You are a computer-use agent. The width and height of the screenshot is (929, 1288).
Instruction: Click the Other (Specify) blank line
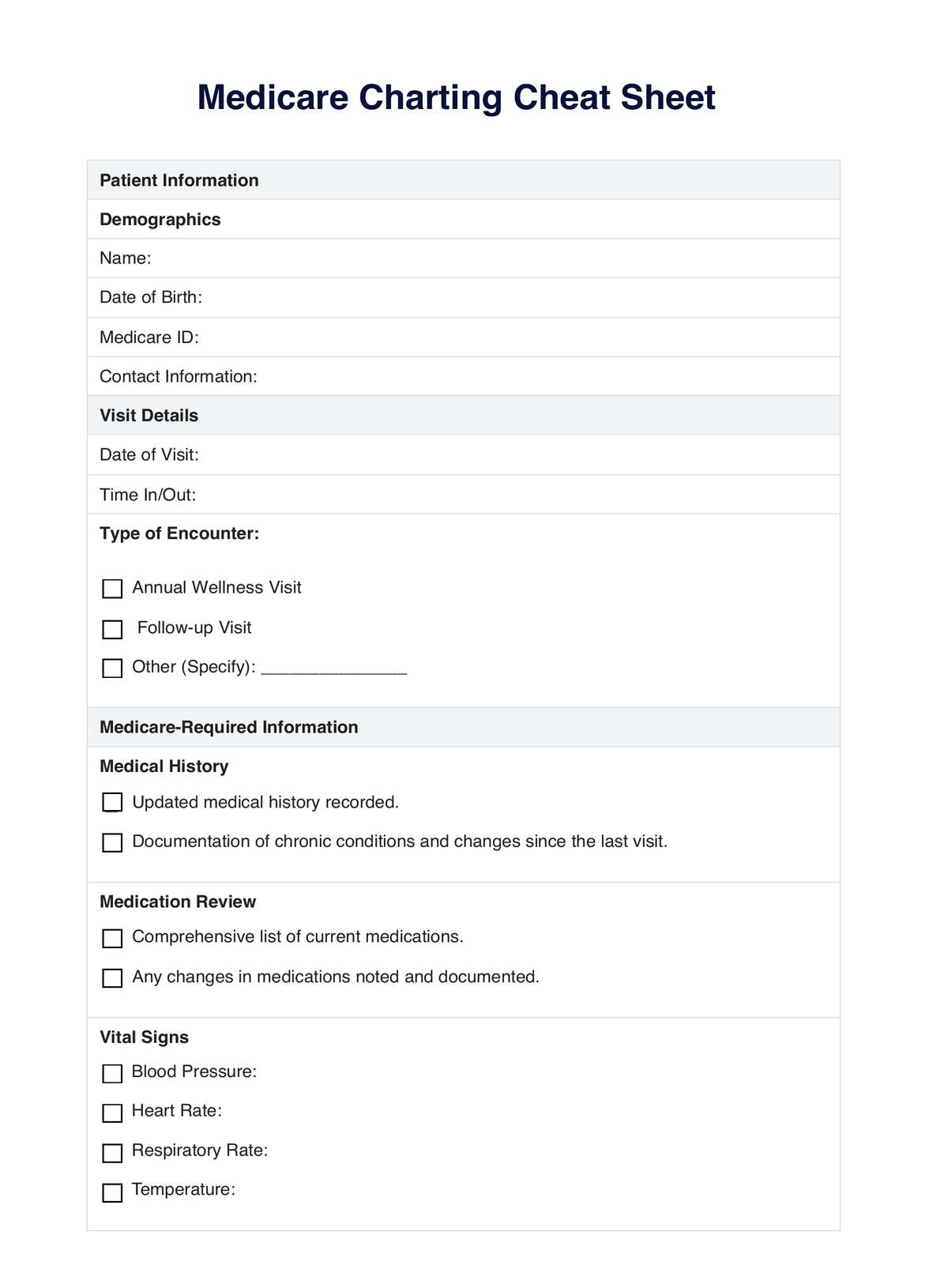click(x=333, y=668)
